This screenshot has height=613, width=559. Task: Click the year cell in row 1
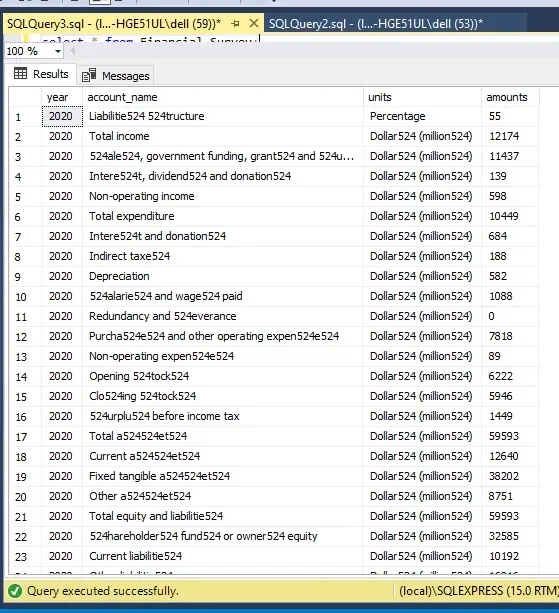pyautogui.click(x=62, y=117)
